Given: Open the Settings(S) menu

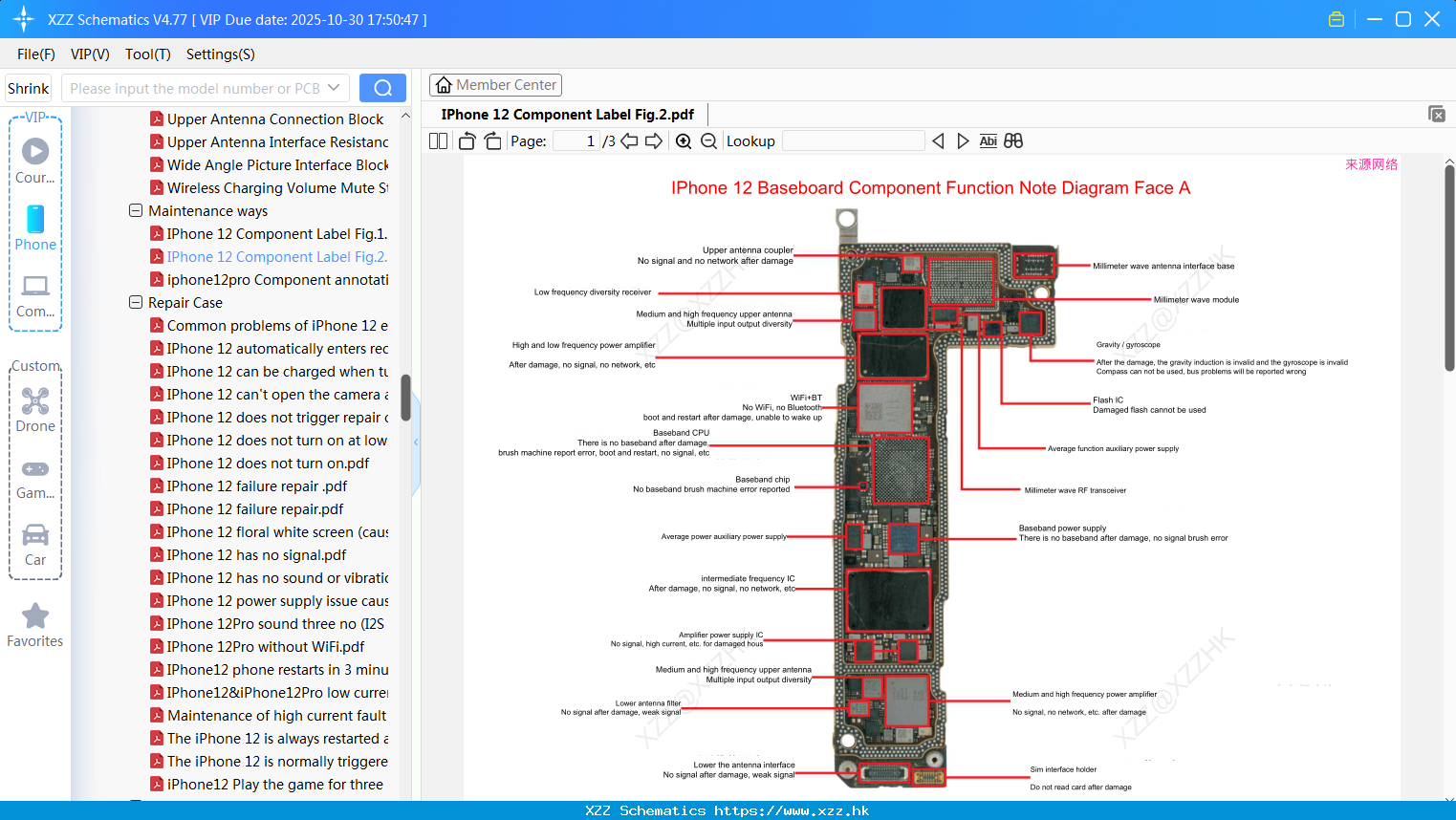Looking at the screenshot, I should [221, 54].
